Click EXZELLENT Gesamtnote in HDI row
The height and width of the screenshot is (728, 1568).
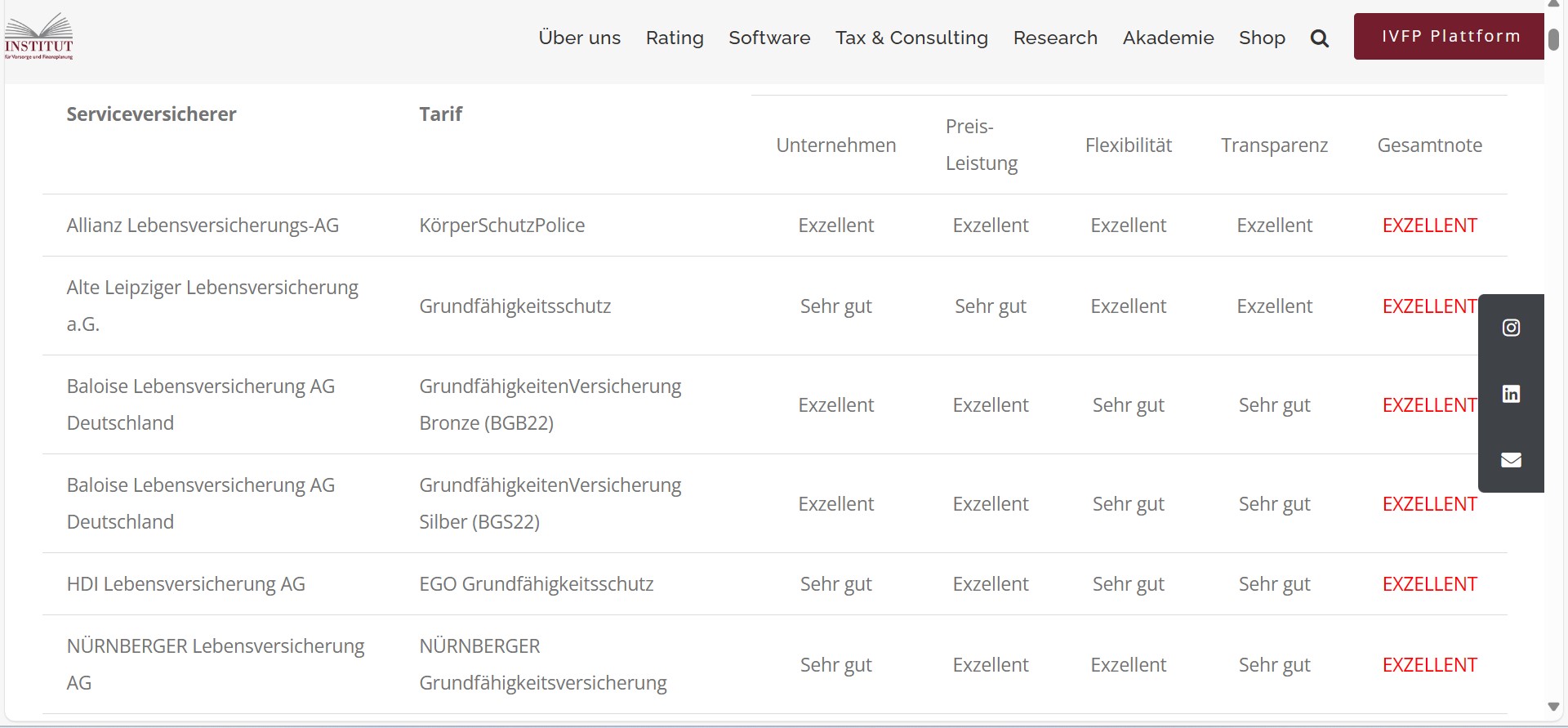click(1429, 583)
